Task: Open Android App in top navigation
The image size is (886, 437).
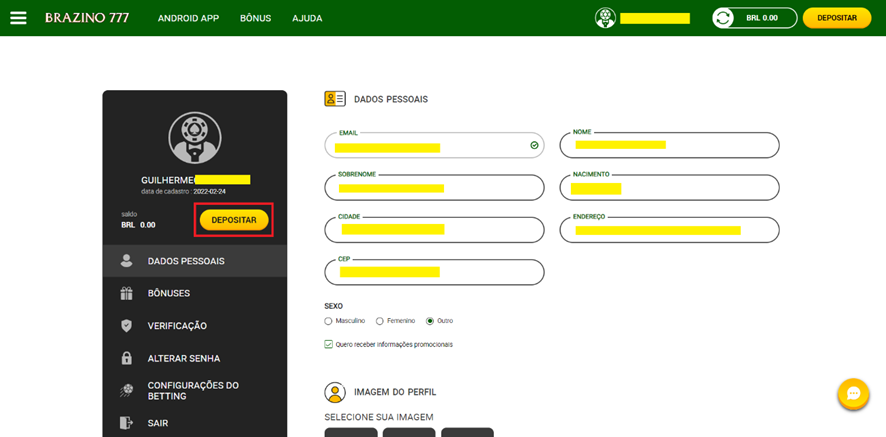Action: tap(188, 18)
